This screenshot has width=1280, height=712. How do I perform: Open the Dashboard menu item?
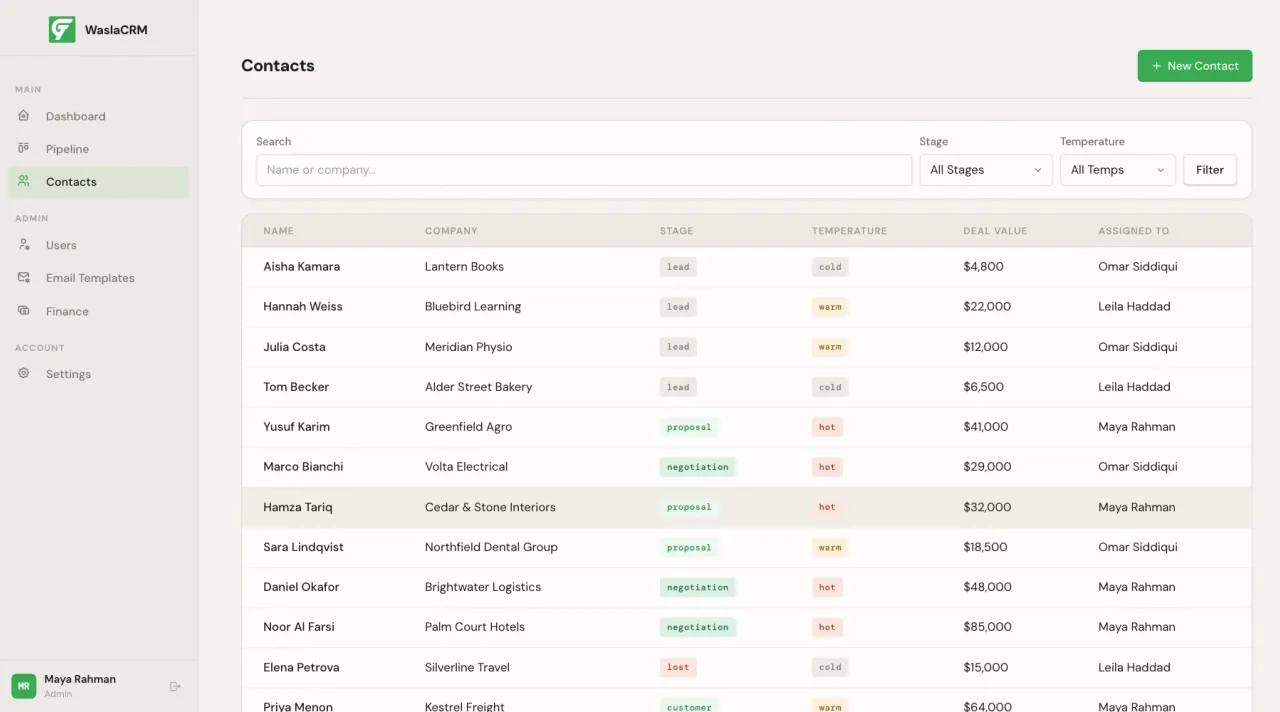point(98,116)
